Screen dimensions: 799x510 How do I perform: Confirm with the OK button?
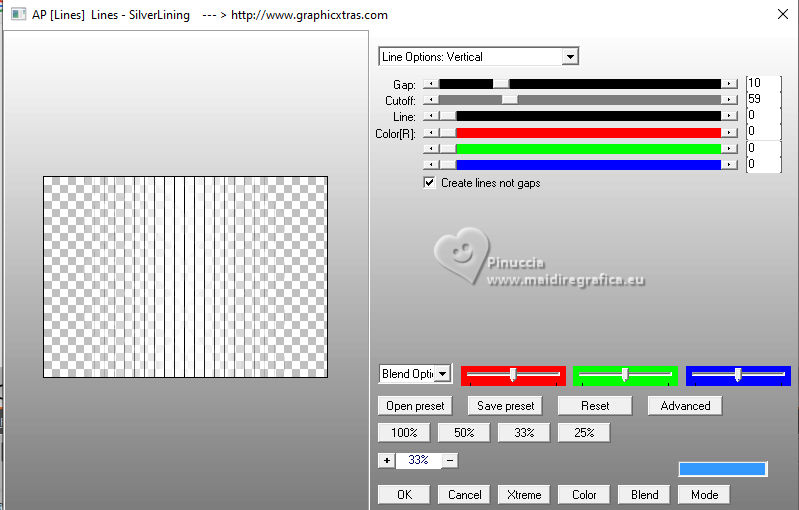[404, 494]
